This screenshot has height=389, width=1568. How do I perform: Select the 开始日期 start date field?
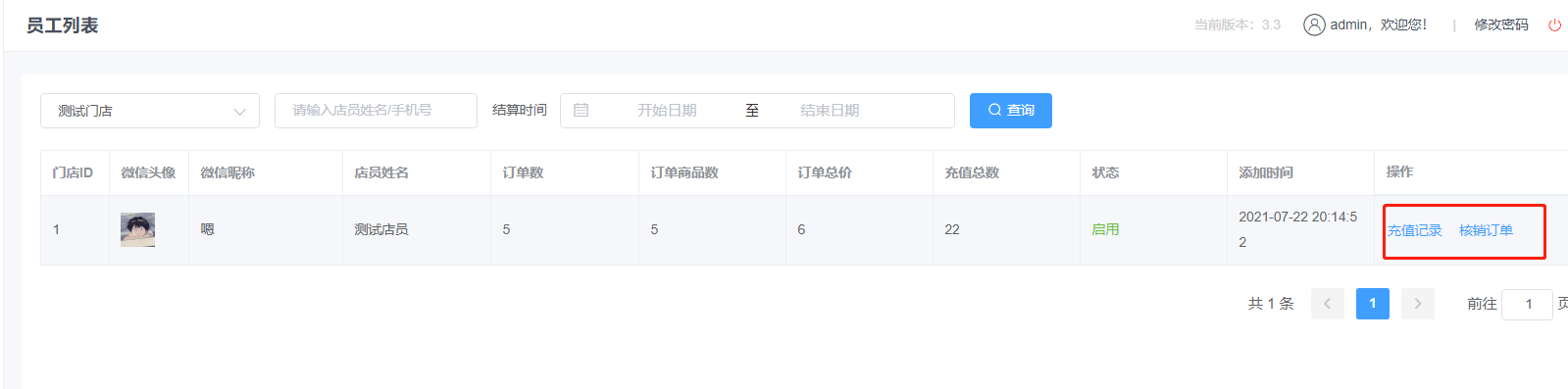pyautogui.click(x=667, y=111)
